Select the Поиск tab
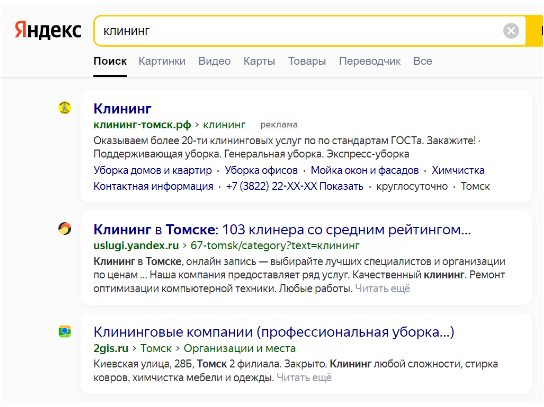 tap(110, 61)
